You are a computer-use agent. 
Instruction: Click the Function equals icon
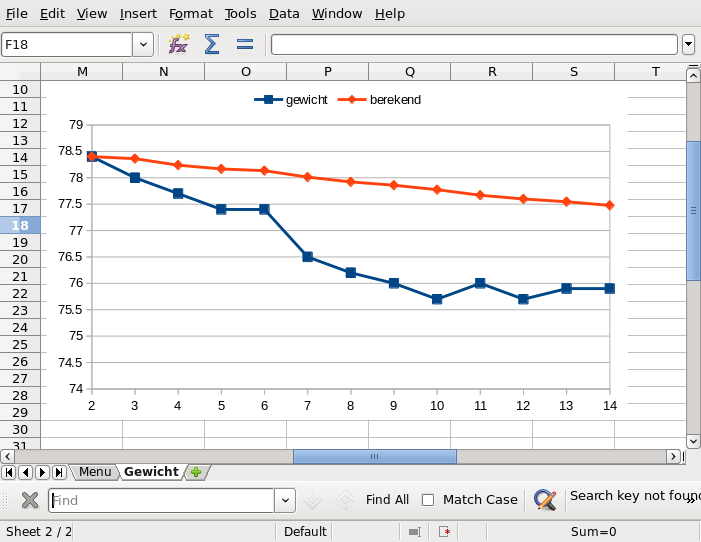click(244, 44)
